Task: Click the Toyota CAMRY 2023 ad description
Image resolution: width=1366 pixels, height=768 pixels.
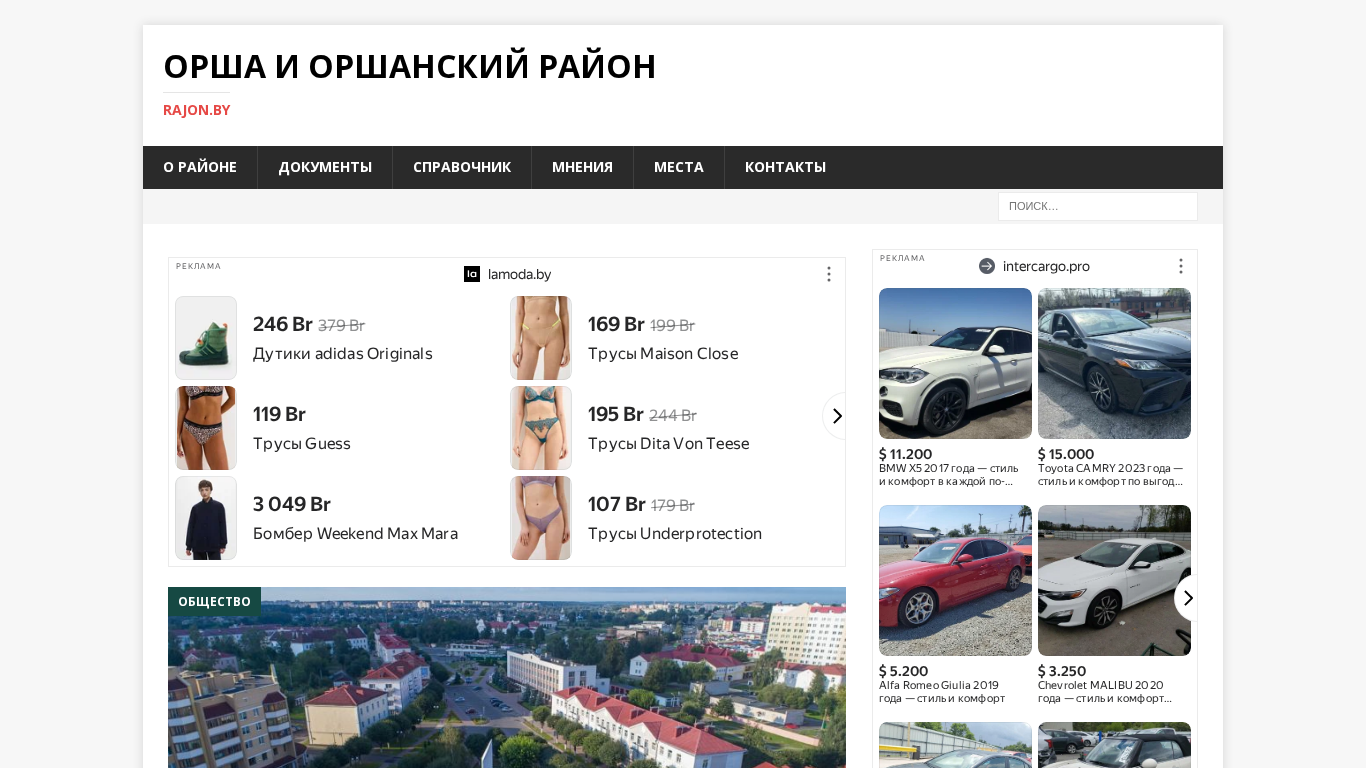Action: 1110,475
